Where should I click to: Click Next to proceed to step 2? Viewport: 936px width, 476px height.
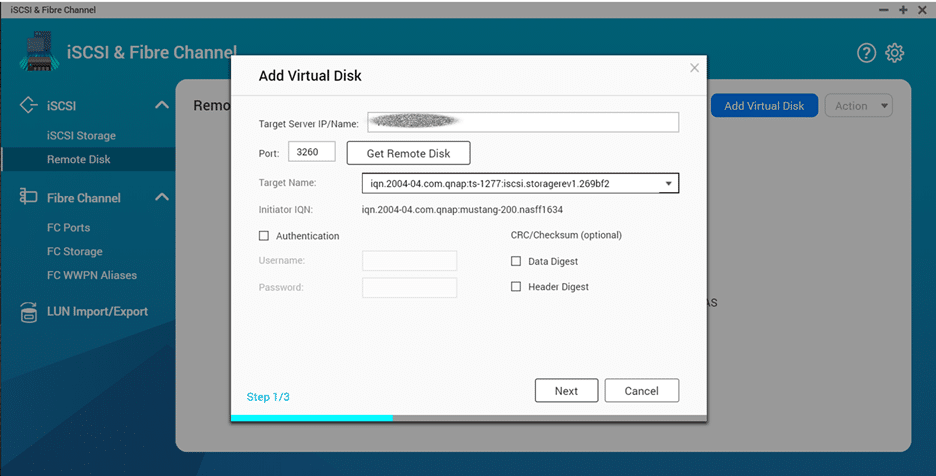click(x=566, y=391)
